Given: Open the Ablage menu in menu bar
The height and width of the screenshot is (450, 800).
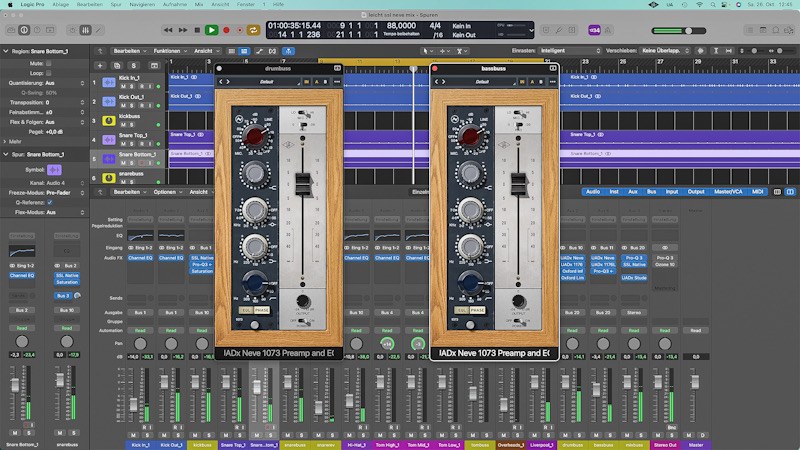Looking at the screenshot, I should click(x=61, y=5).
